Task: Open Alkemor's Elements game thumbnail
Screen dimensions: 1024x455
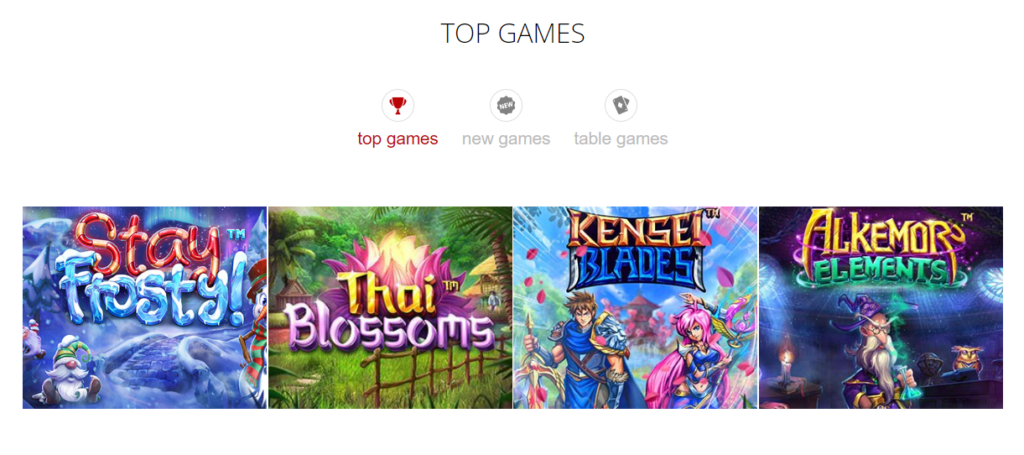Action: coord(881,307)
